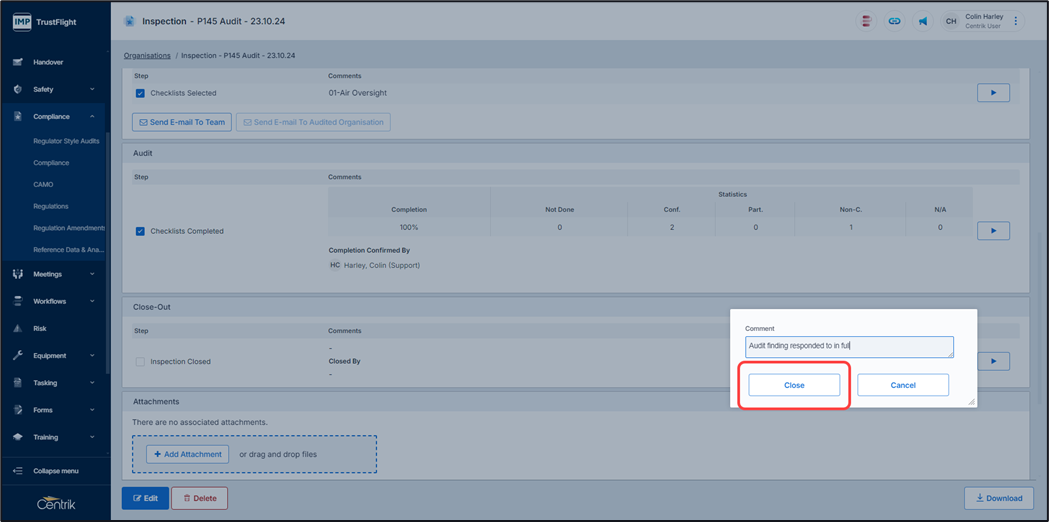Screen dimensions: 1049x522
Task: Open Regulator Style Audits submenu item
Action: point(66,141)
